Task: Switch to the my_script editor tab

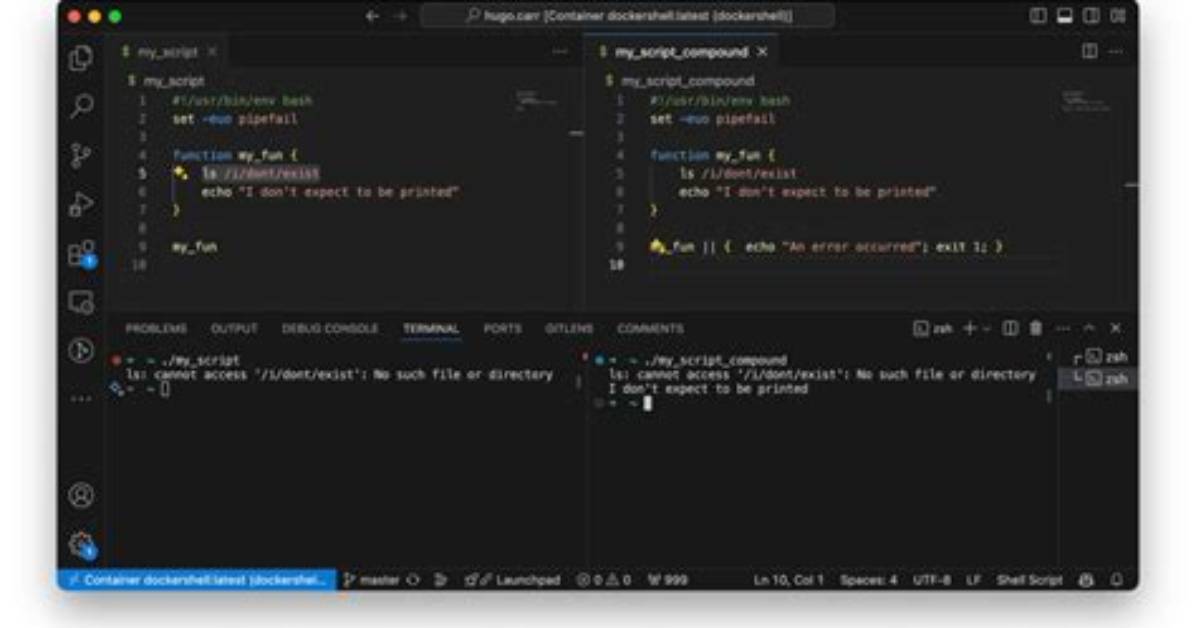Action: [167, 52]
